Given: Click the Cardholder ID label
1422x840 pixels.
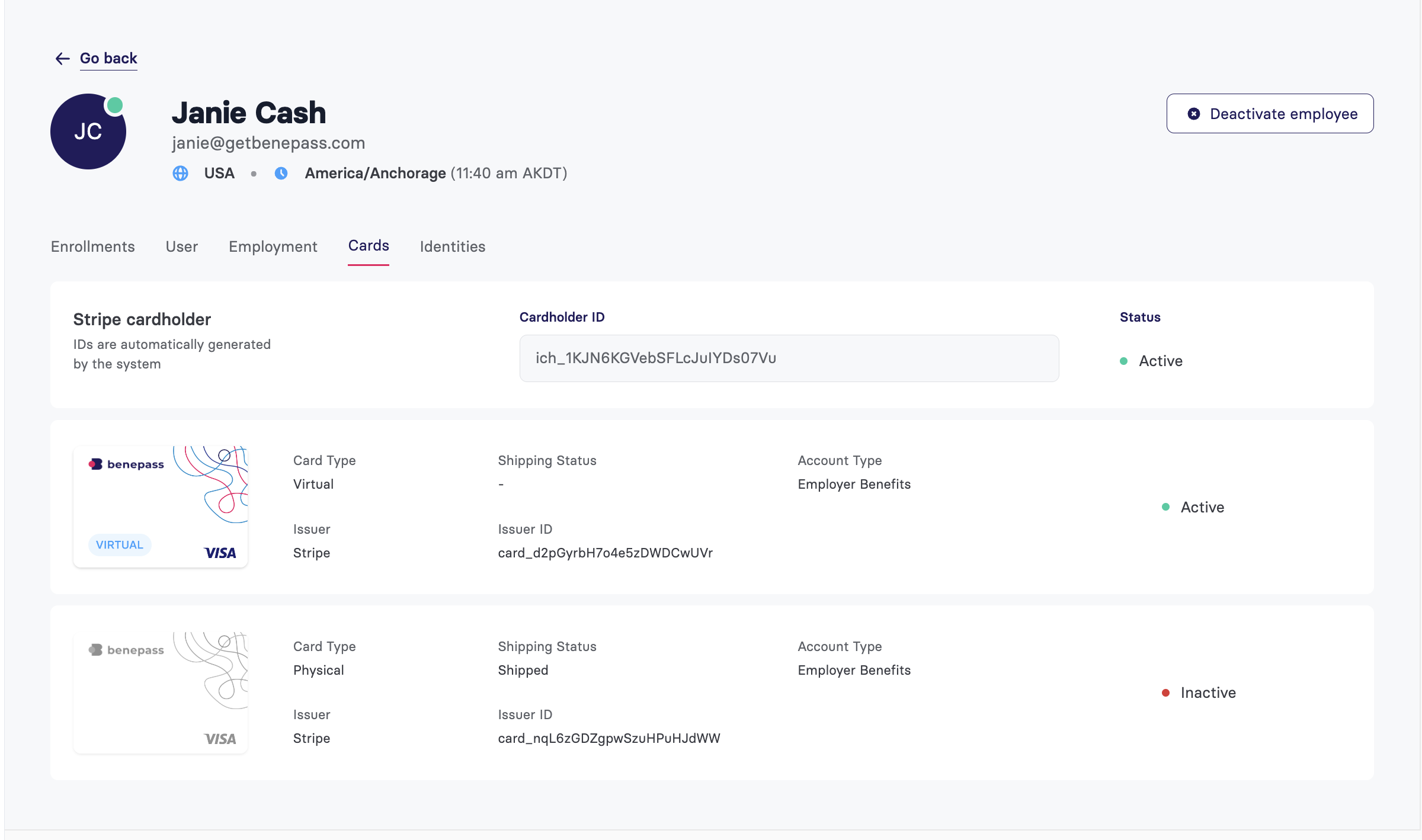Looking at the screenshot, I should tap(562, 317).
